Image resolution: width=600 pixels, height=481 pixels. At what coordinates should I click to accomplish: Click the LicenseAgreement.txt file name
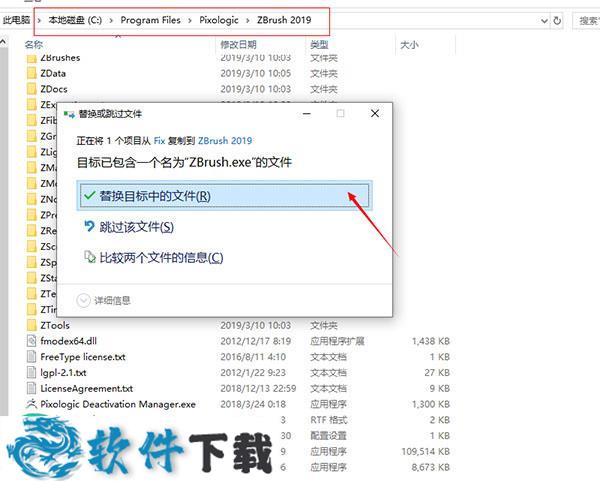pos(87,388)
